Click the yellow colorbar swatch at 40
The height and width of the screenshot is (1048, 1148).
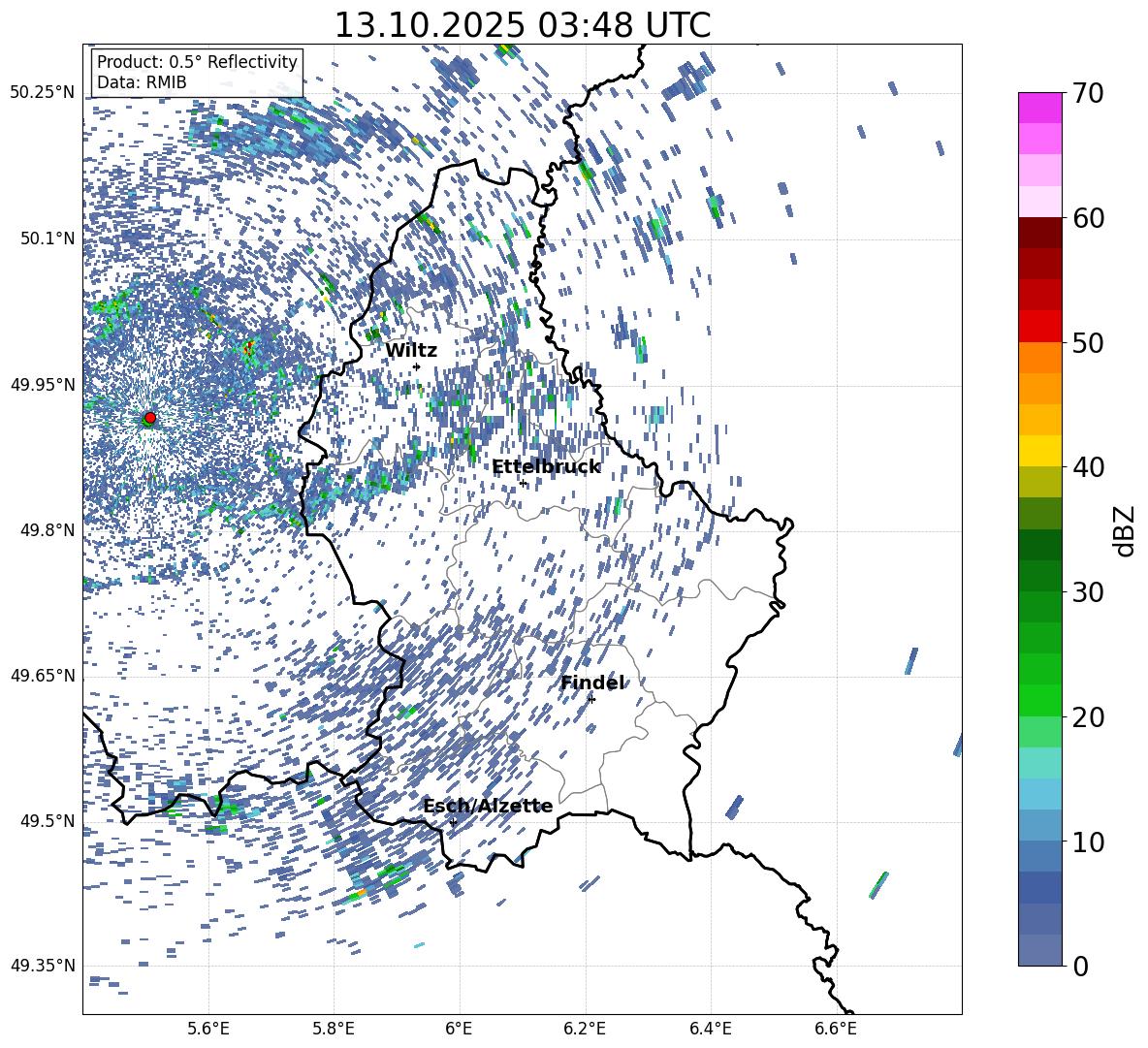1040,451
